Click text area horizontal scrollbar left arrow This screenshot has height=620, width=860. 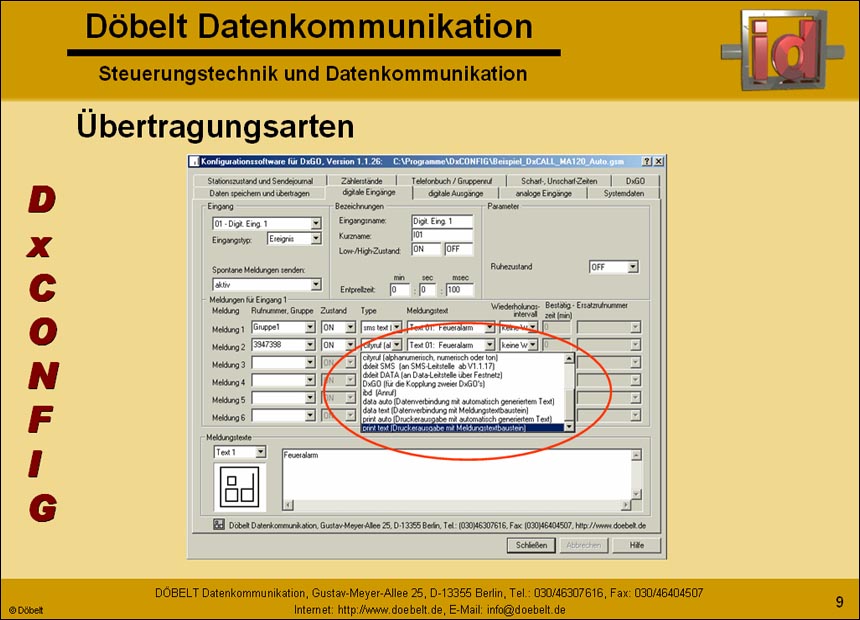pyautogui.click(x=288, y=505)
